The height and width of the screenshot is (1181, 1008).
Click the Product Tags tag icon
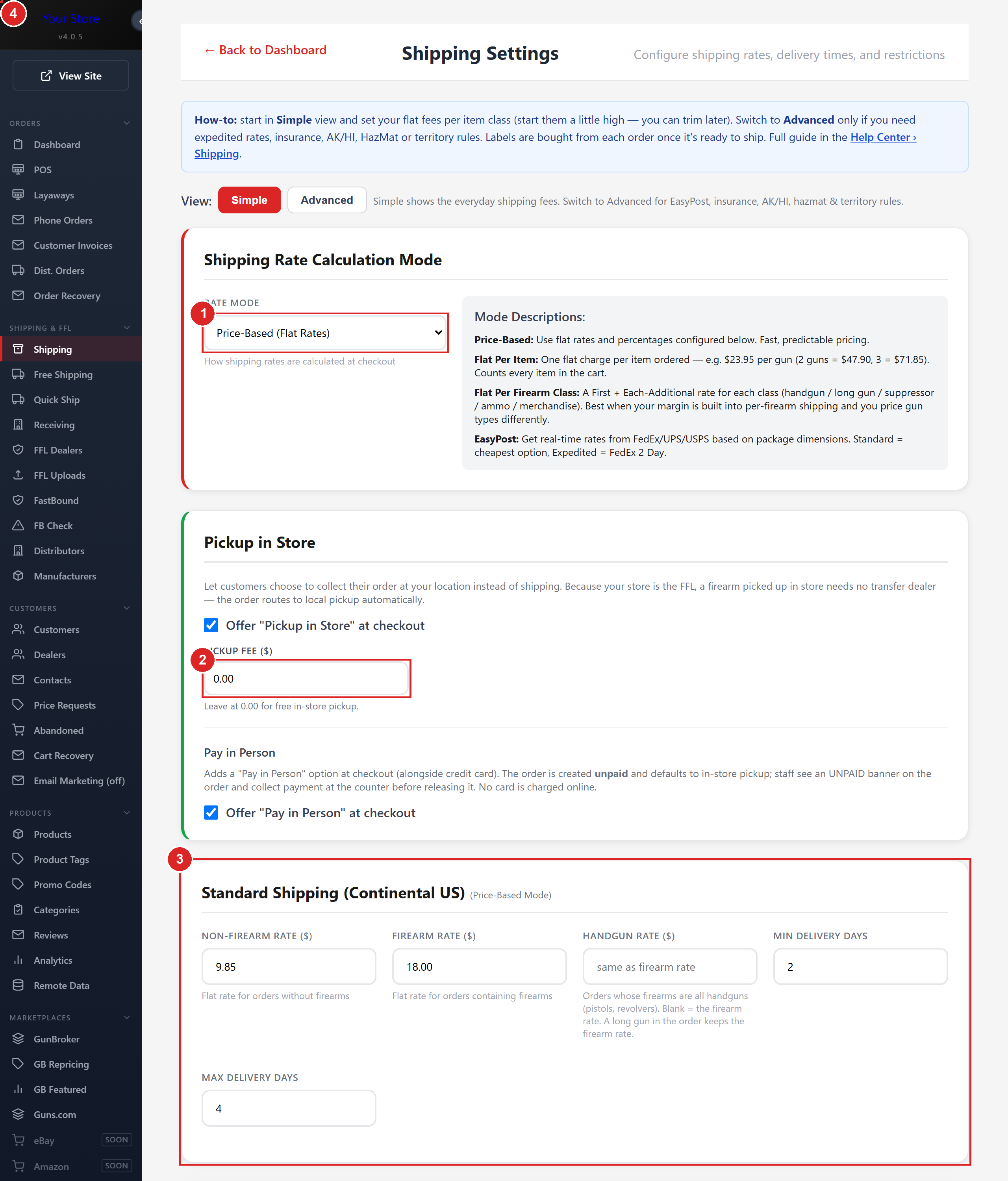18,859
